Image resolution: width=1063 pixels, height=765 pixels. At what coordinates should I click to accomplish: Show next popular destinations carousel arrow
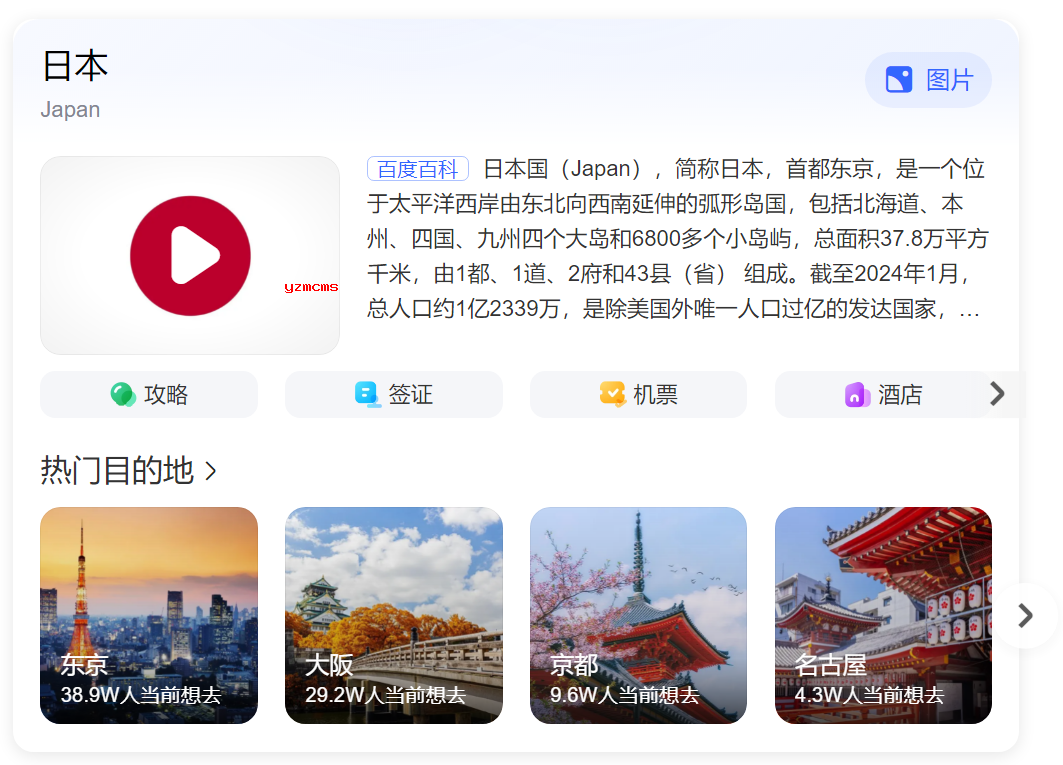pyautogui.click(x=1025, y=615)
